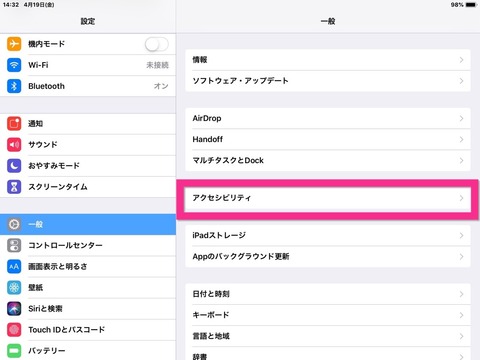The image size is (480, 360).
Task: Tap the Siriと検索 icon
Action: 14,308
